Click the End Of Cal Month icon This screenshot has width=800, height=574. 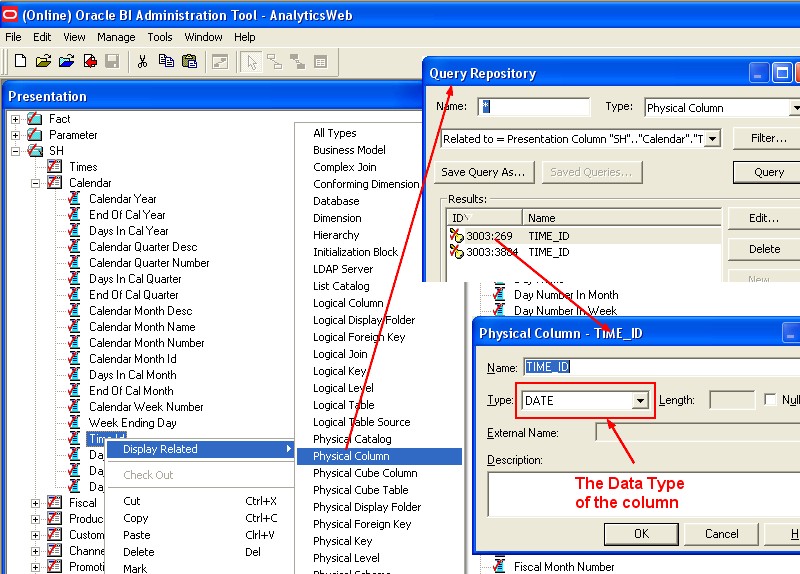pos(74,390)
